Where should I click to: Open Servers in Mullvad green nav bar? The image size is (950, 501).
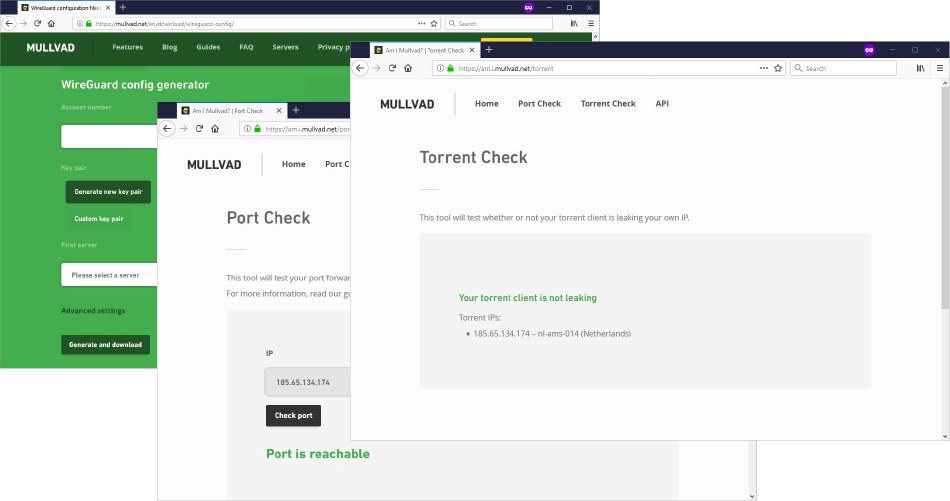tap(285, 47)
